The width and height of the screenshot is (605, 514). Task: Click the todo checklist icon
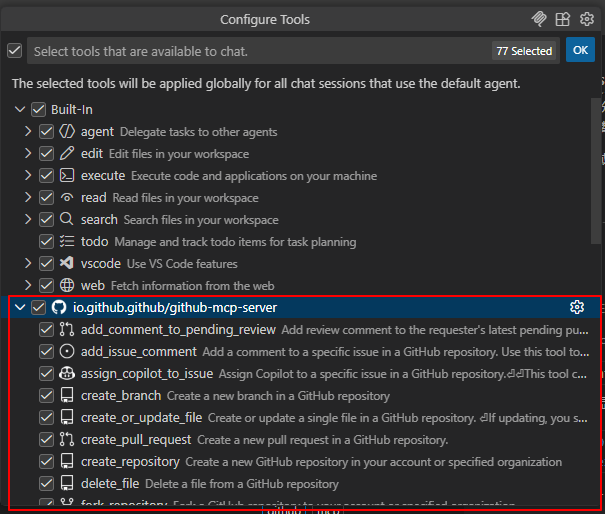pyautogui.click(x=67, y=242)
